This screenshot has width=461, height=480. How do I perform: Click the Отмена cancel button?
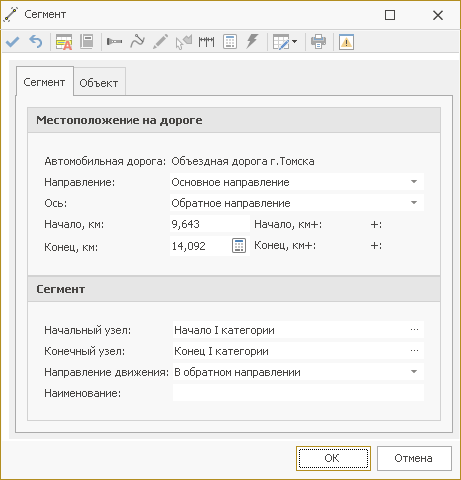(x=414, y=459)
